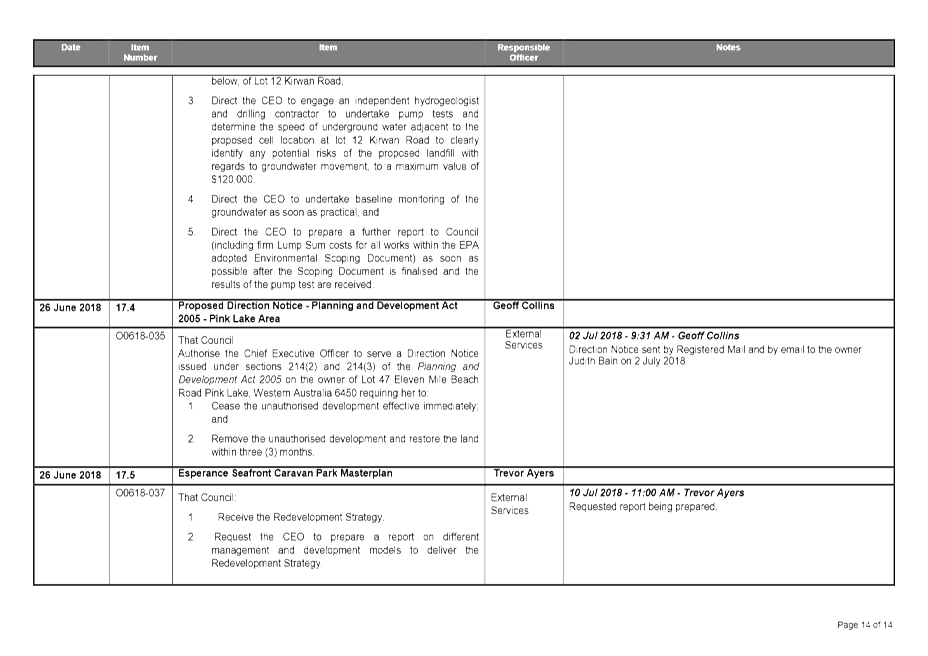Screen dimensions: 928x656
Task: Click item 5 "prepare a further report to Council"
Action: pos(344,258)
